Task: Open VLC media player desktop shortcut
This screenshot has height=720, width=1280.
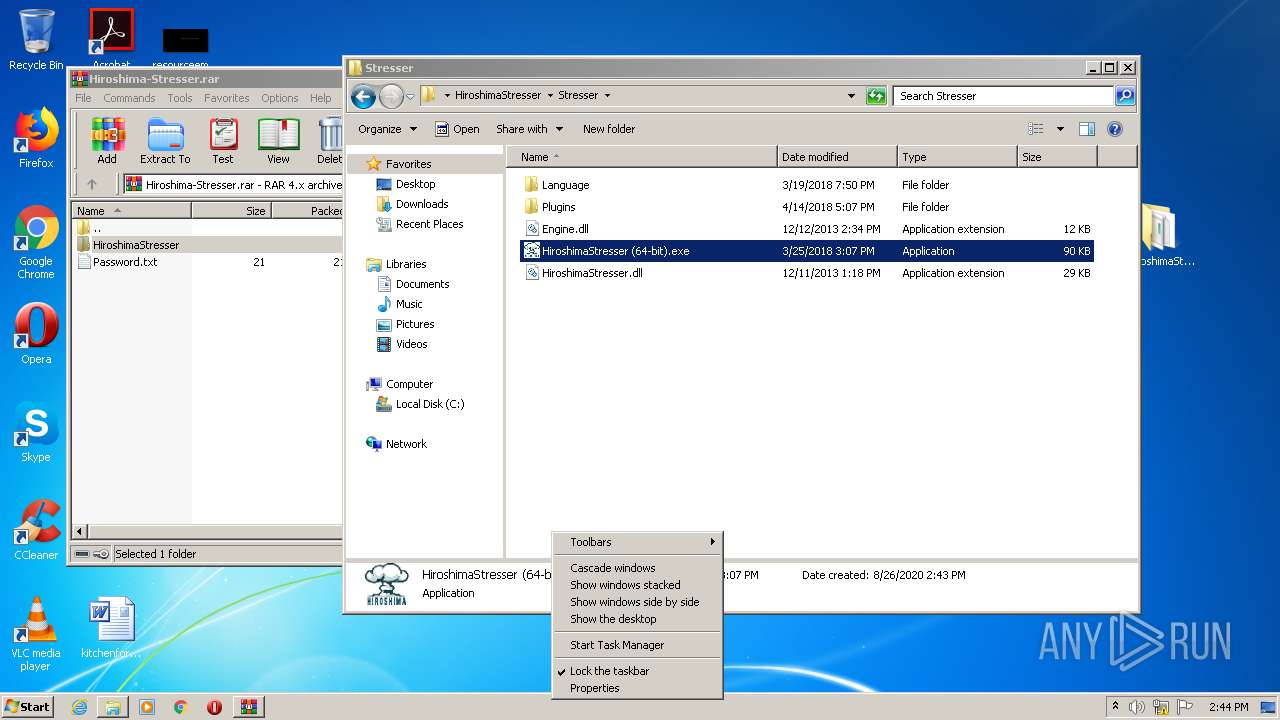Action: [x=36, y=634]
